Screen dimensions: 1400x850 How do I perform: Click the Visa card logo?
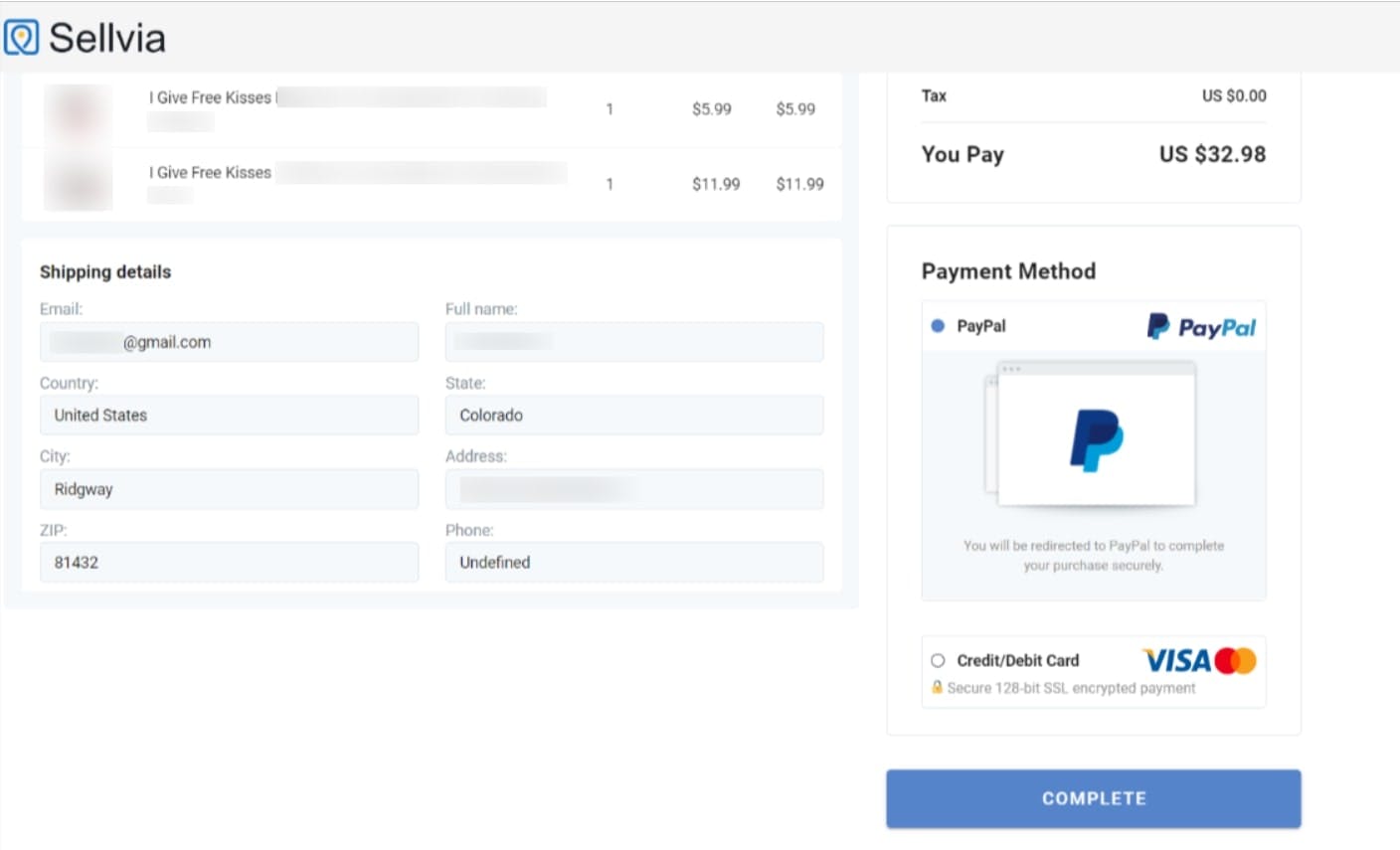coord(1176,661)
